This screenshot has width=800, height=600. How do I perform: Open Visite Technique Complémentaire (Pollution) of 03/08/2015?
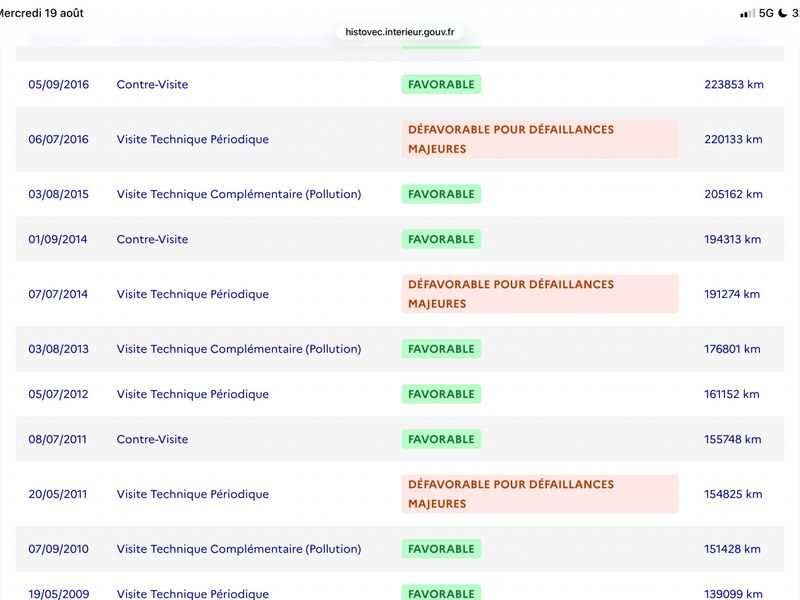[239, 194]
